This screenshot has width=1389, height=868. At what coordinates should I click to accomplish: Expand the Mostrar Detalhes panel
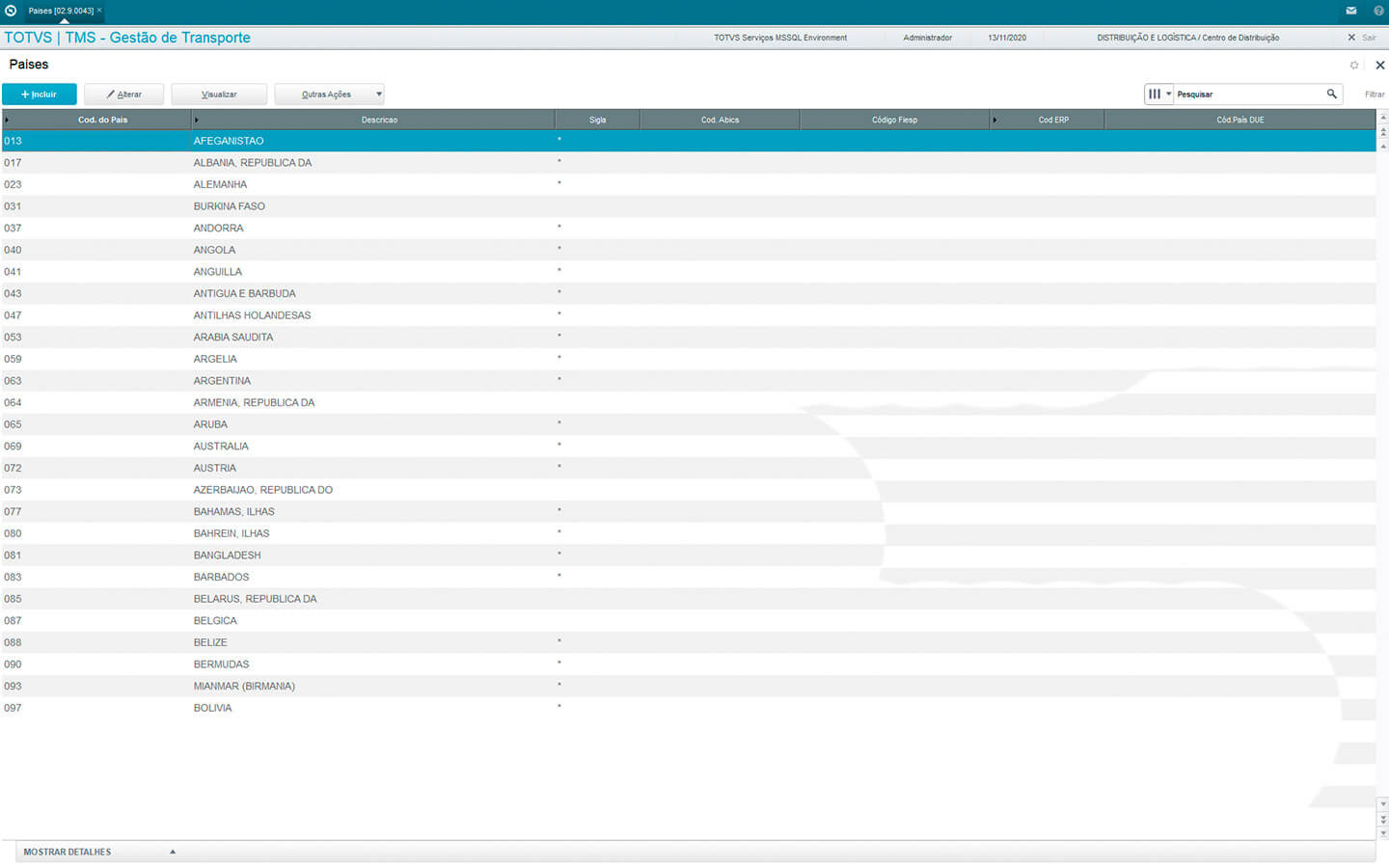tap(173, 852)
